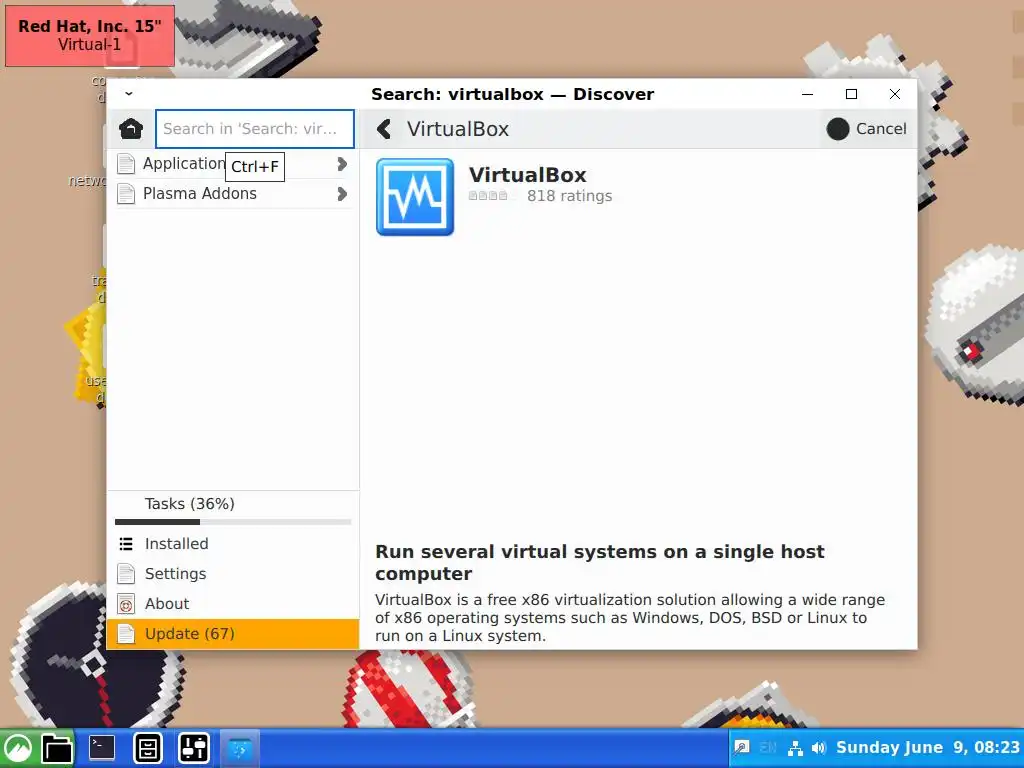Click the 818 ratings text

(569, 196)
